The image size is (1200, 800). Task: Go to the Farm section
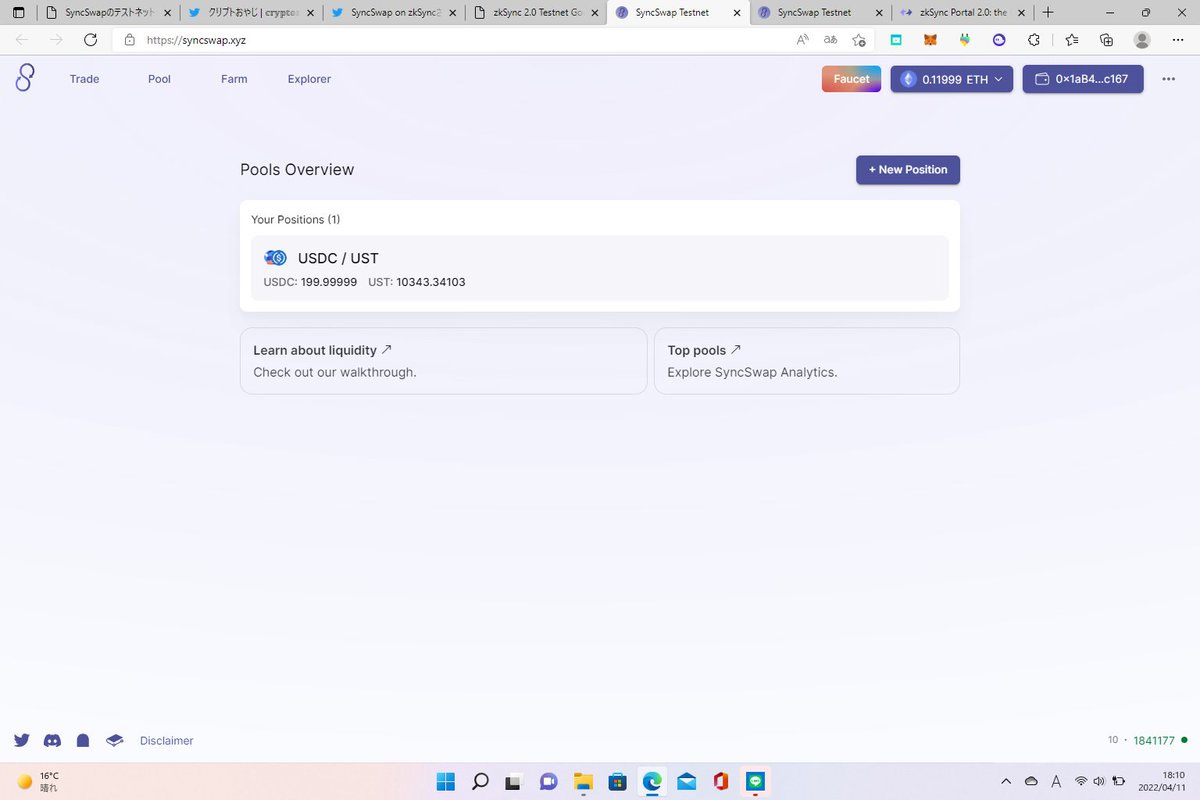coord(234,79)
